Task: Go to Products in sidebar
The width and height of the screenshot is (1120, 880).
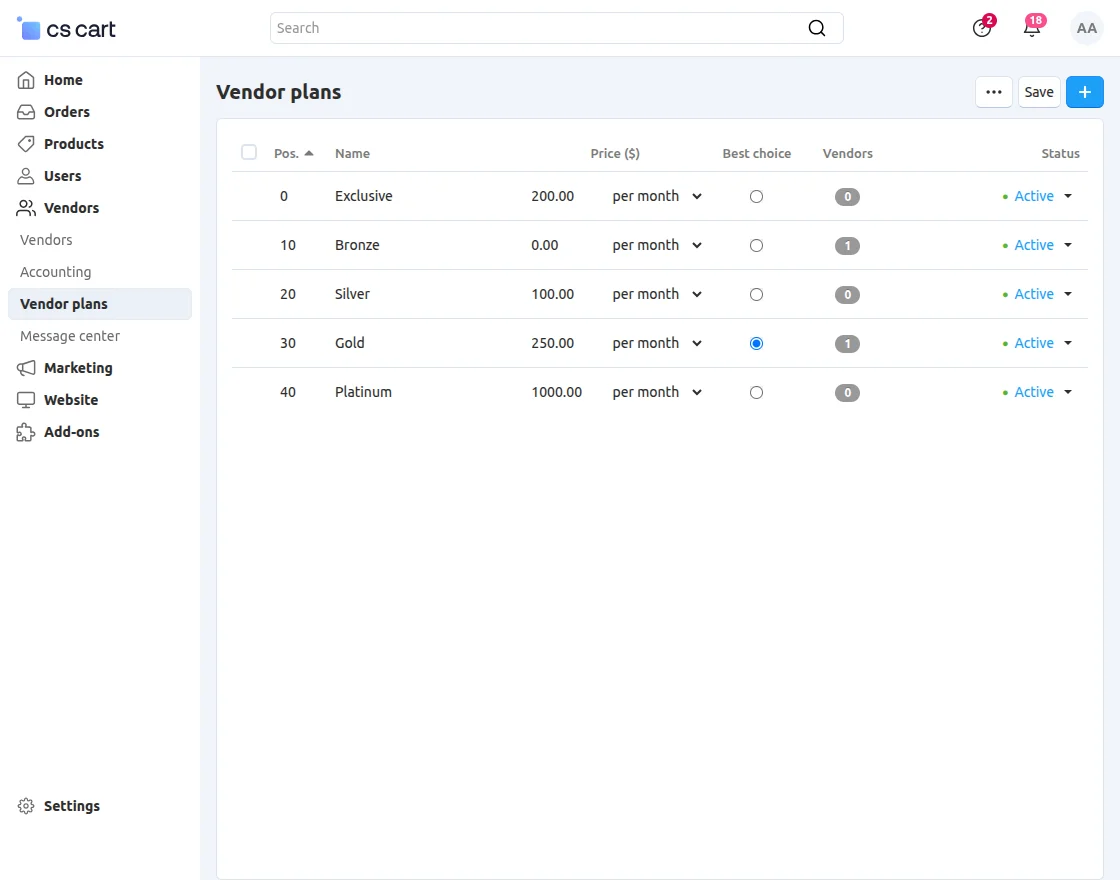Action: click(x=74, y=144)
